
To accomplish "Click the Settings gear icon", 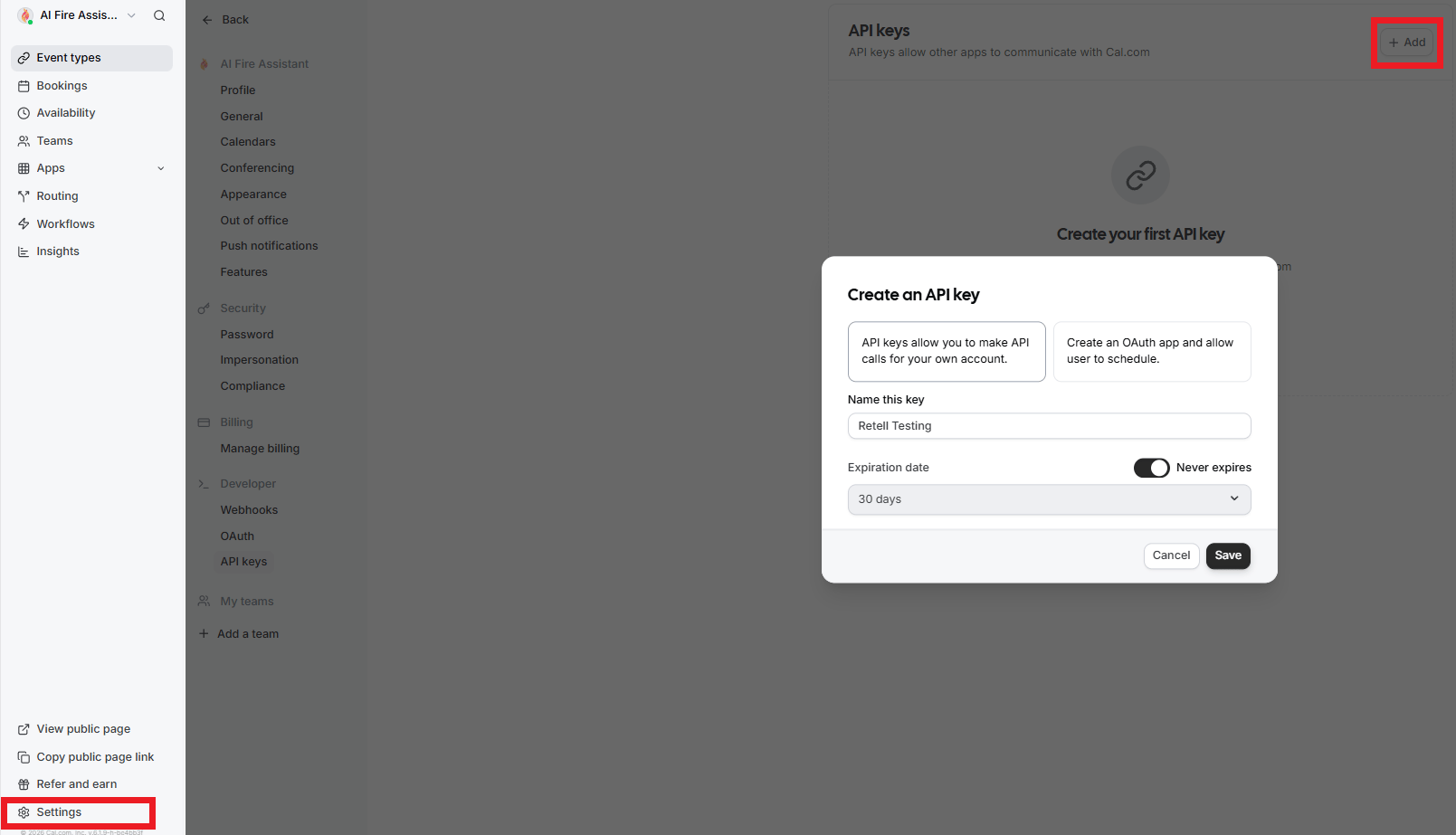I will (x=24, y=811).
